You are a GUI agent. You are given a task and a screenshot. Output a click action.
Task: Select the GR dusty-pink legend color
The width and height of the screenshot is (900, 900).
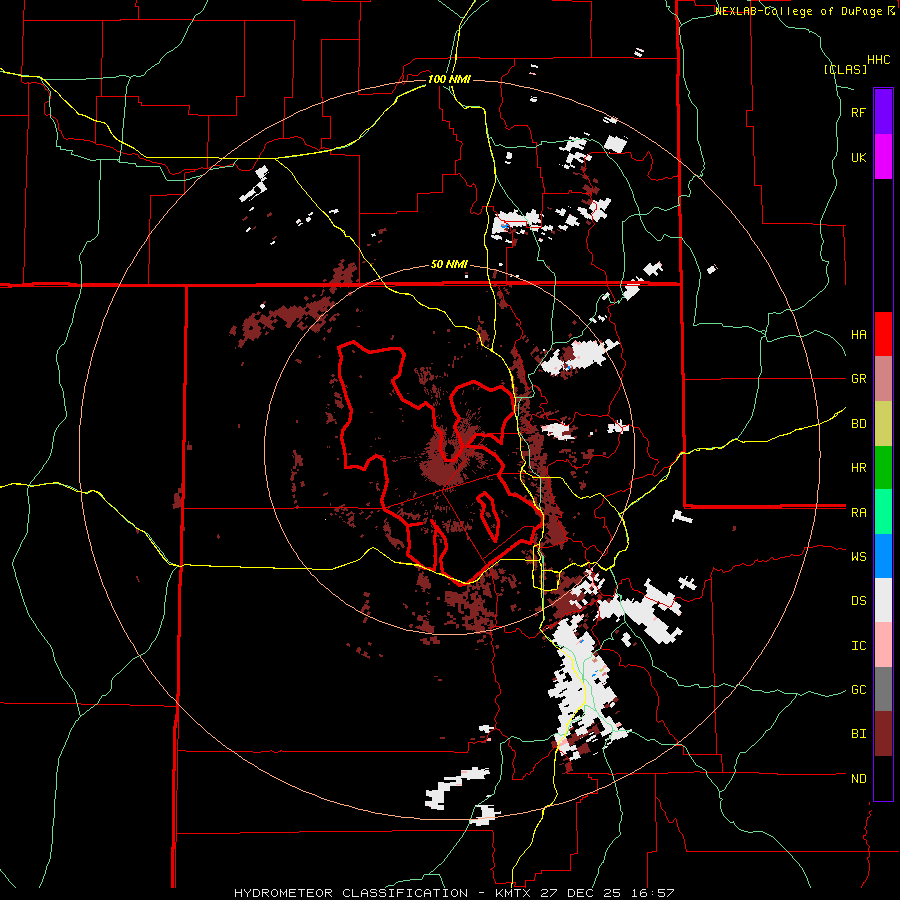(883, 379)
